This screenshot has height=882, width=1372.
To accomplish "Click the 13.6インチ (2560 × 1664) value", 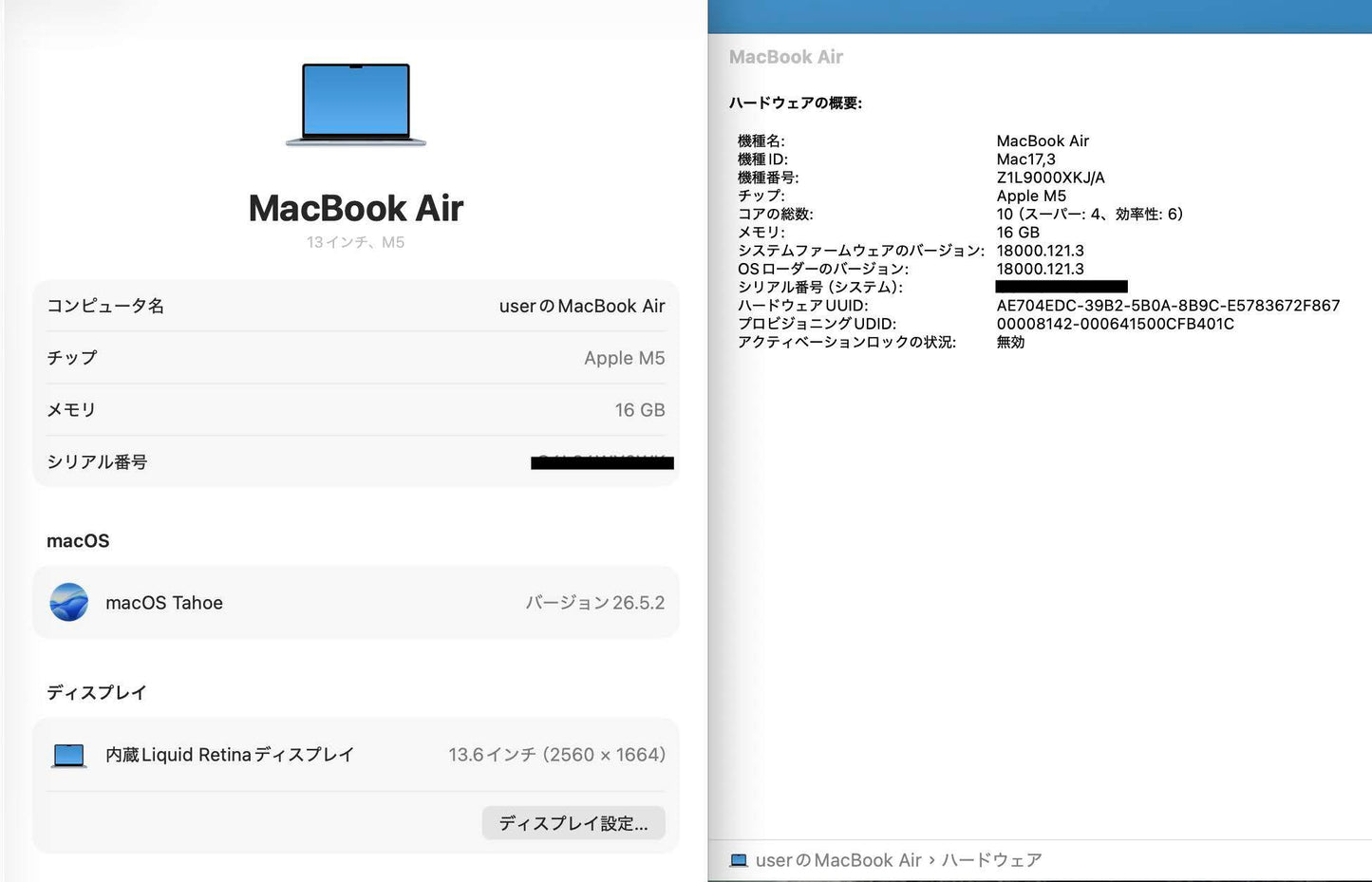I will tap(557, 755).
